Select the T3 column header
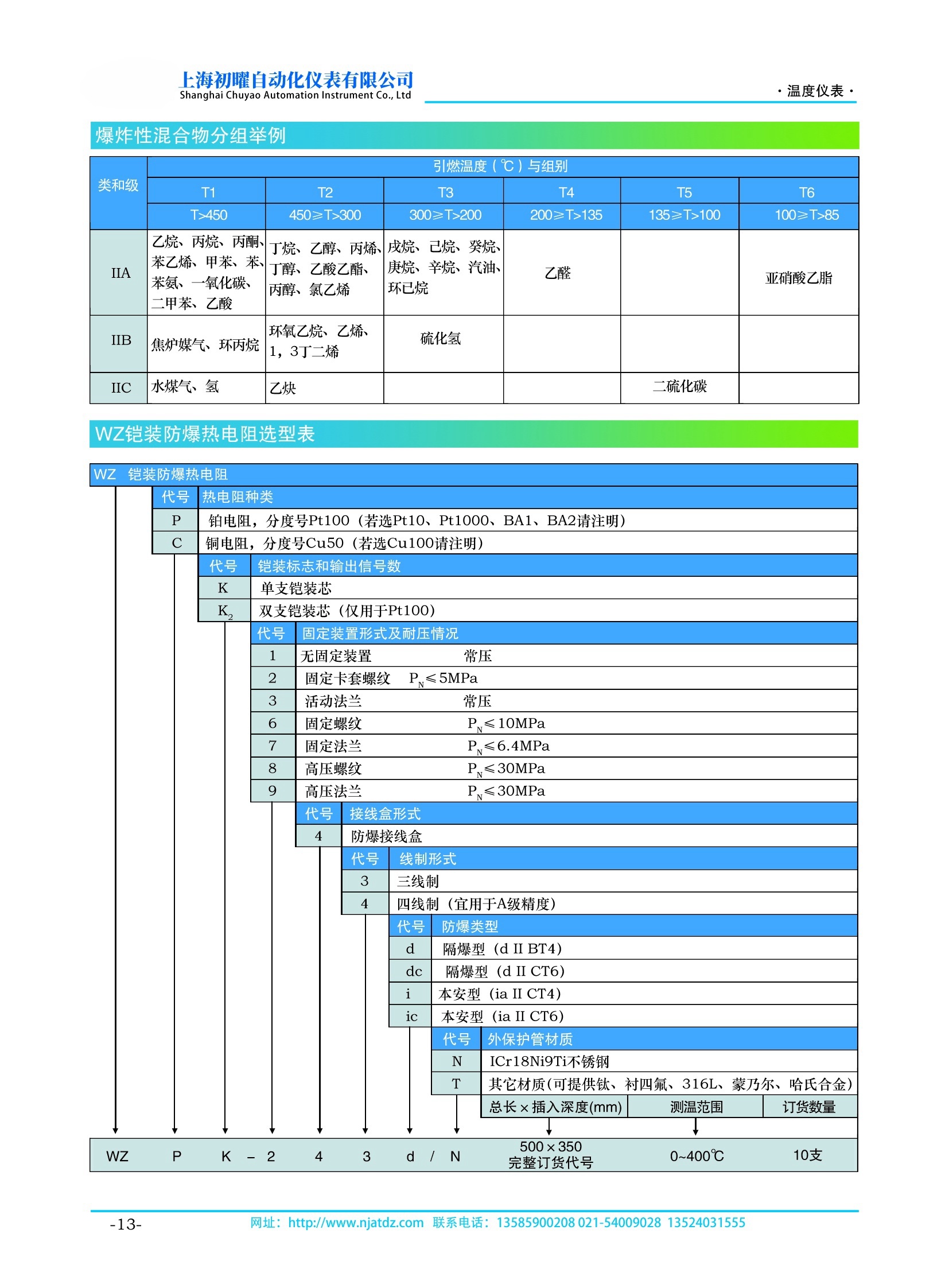This screenshot has width=949, height=1288. click(445, 192)
